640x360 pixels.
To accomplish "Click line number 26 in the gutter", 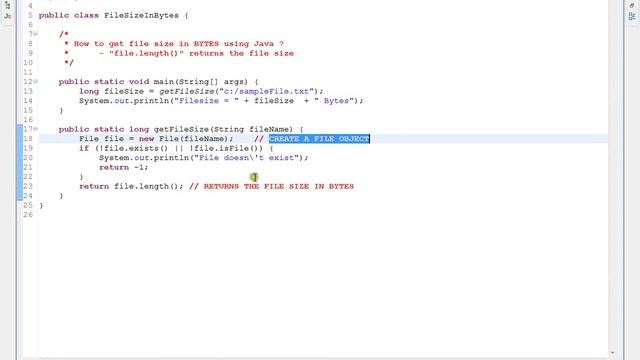I will coord(28,215).
